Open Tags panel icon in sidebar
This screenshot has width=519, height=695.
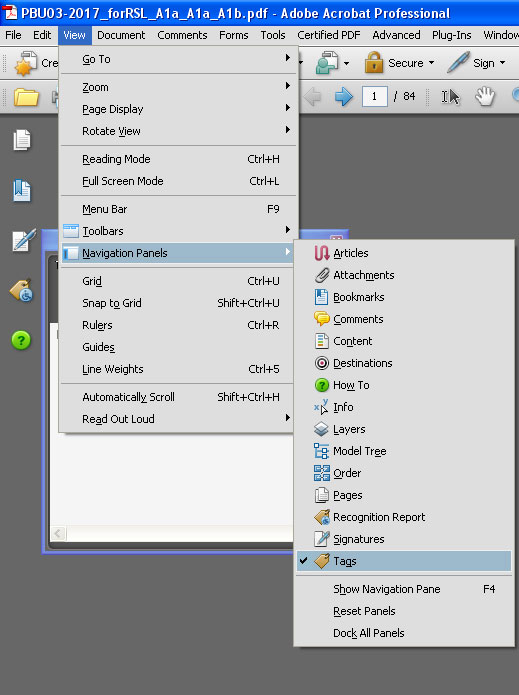[x=21, y=290]
